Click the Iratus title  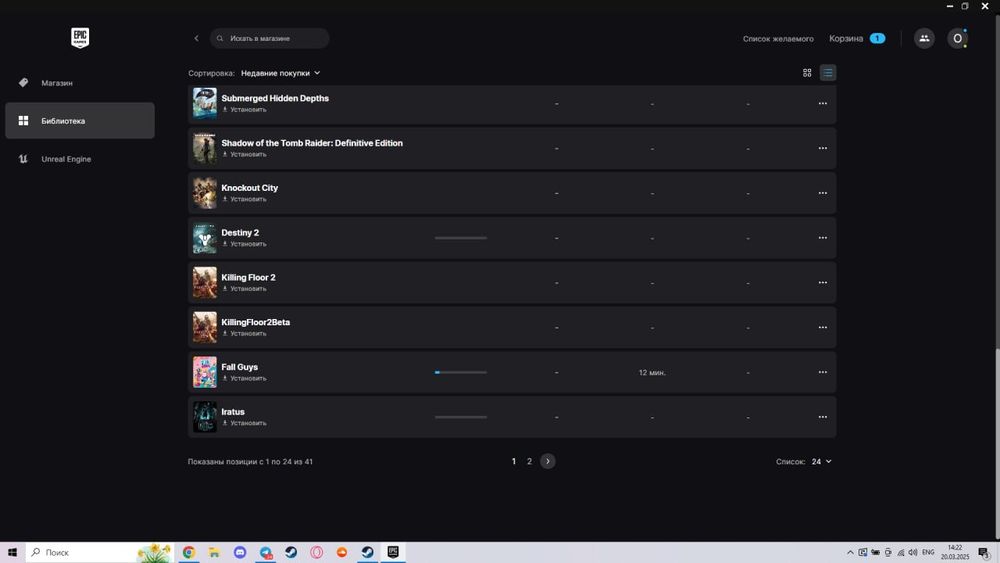pyautogui.click(x=233, y=412)
